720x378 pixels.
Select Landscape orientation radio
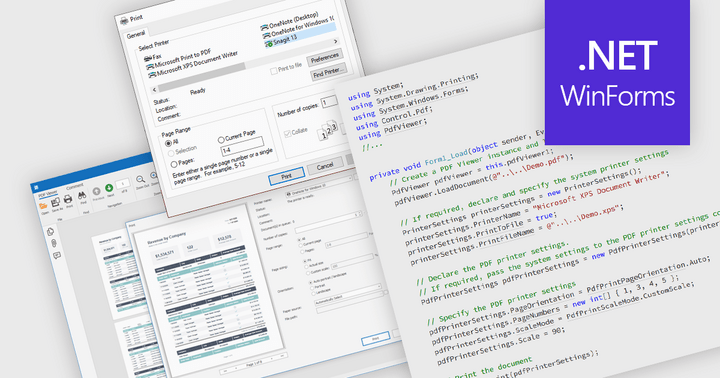coord(313,293)
